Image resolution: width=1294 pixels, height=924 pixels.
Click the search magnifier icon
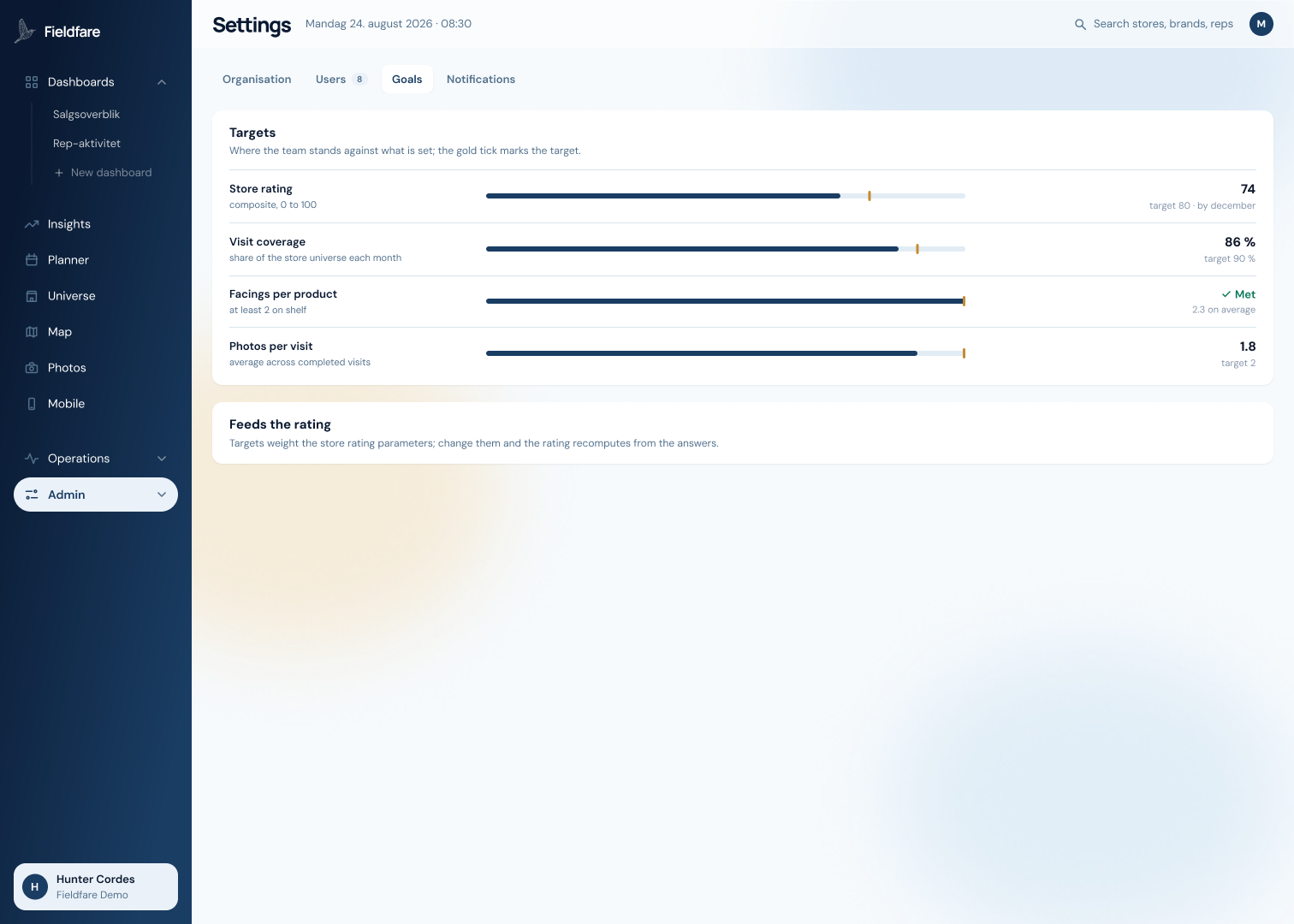pos(1080,24)
